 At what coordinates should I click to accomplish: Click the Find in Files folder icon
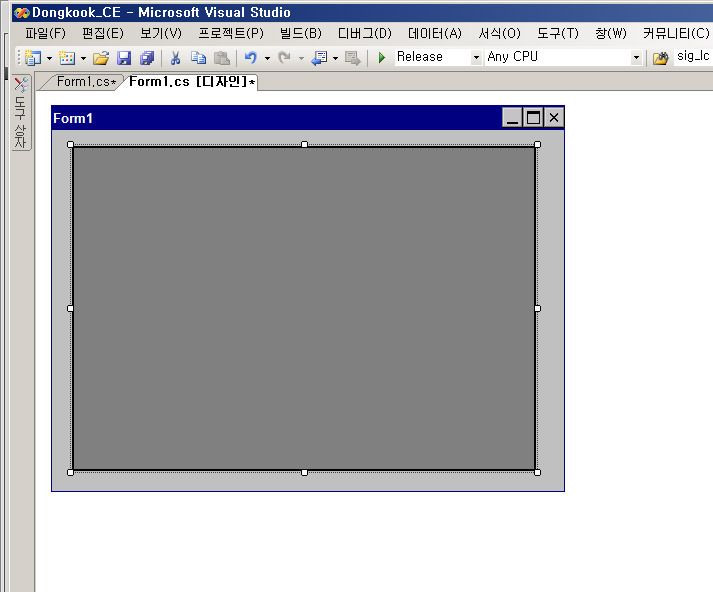coord(660,58)
